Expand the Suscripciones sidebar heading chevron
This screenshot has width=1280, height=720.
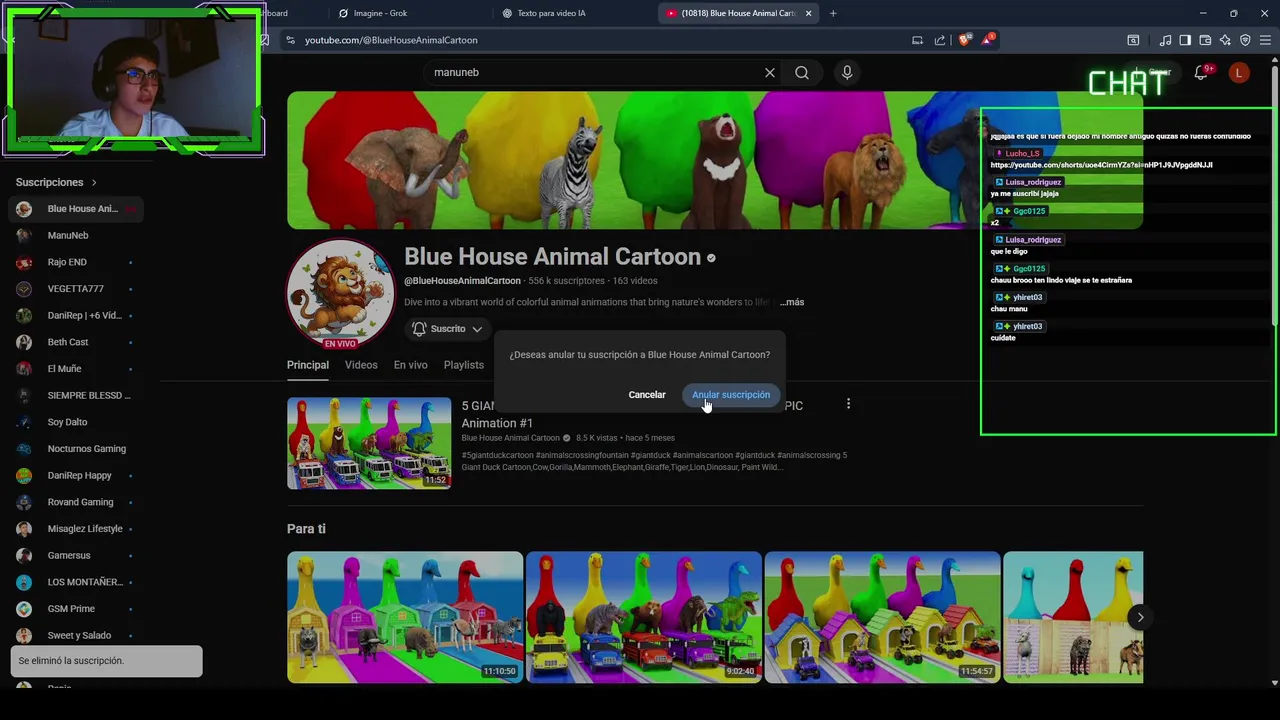coord(94,182)
